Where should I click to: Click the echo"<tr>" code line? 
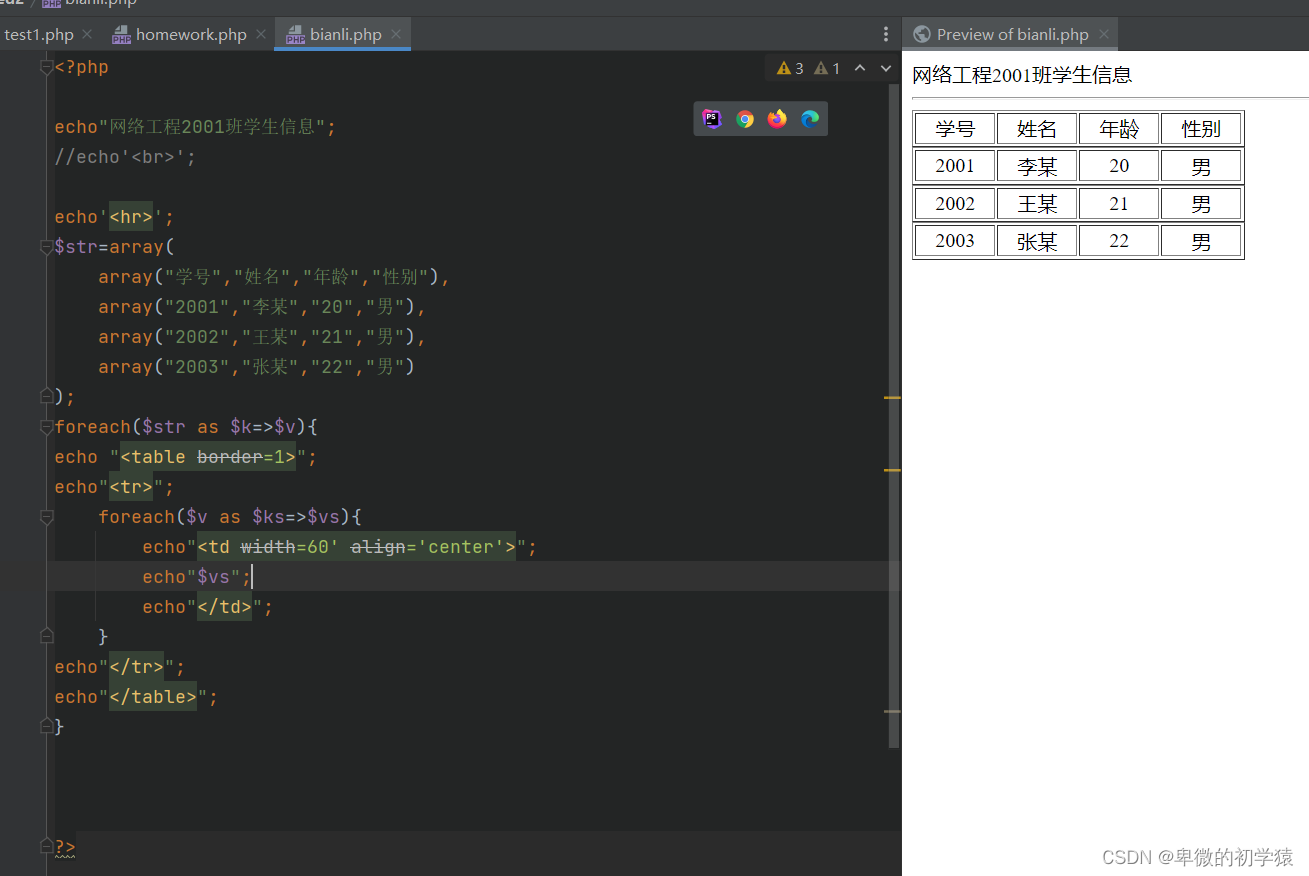(x=115, y=487)
